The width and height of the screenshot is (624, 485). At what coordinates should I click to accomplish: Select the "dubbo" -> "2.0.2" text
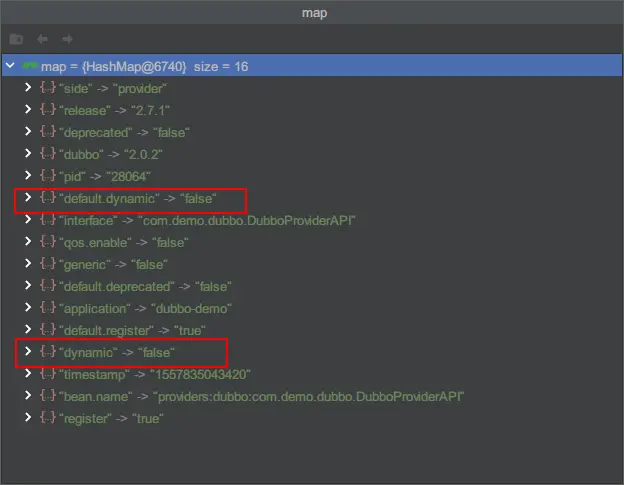[111, 154]
